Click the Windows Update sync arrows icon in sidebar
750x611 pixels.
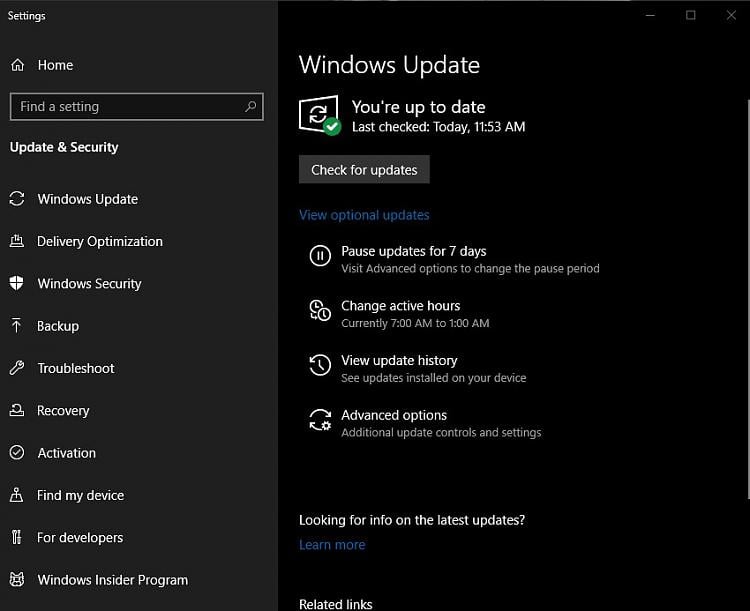17,199
